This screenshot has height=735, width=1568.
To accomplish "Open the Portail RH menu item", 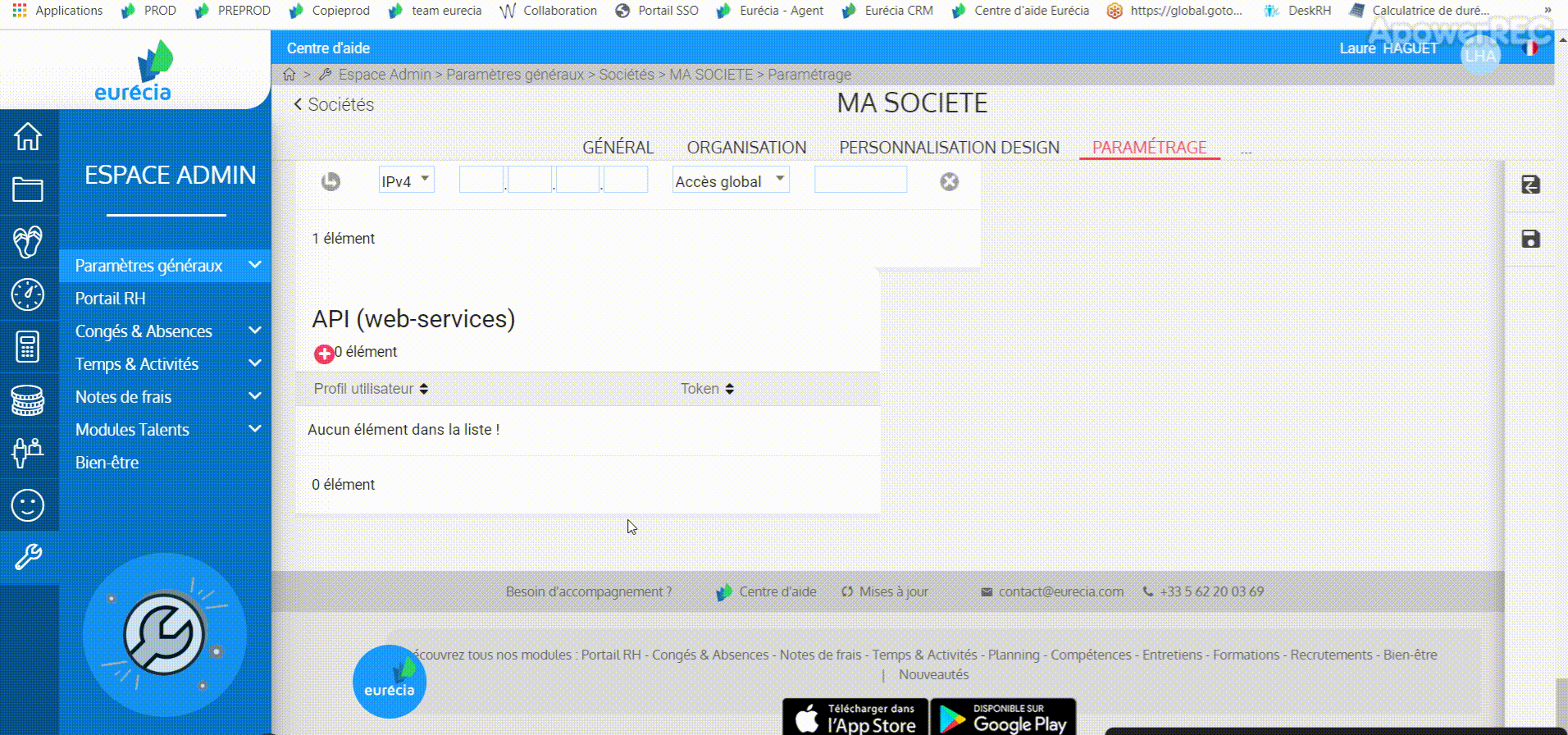I will 111,299.
